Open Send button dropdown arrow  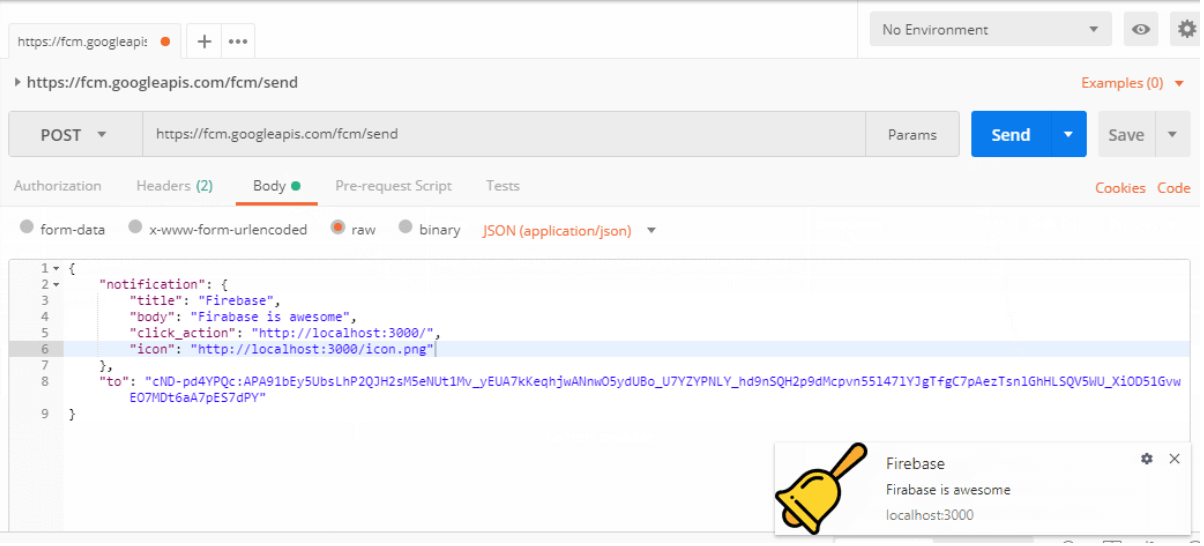click(x=1069, y=134)
